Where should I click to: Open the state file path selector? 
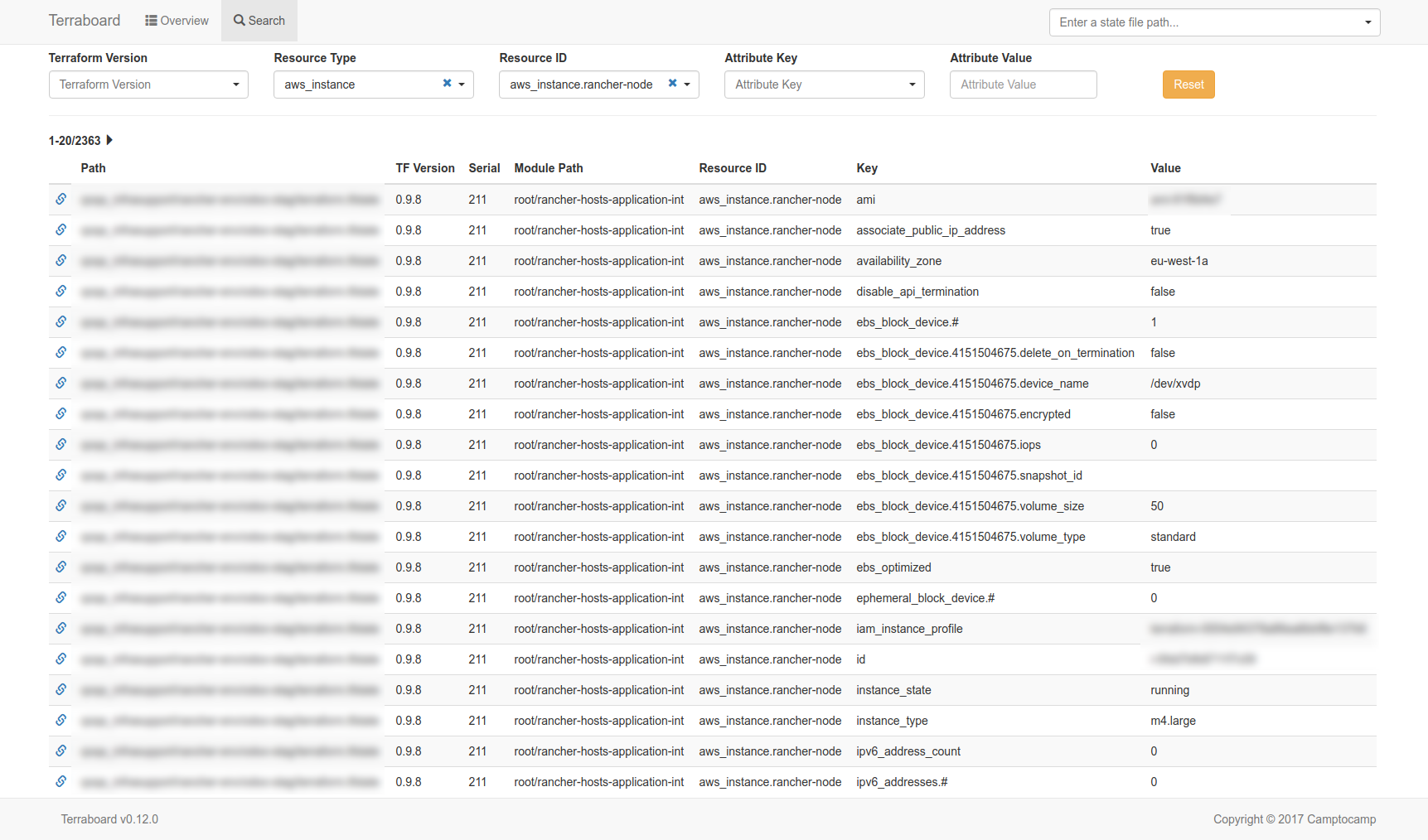tap(1214, 22)
